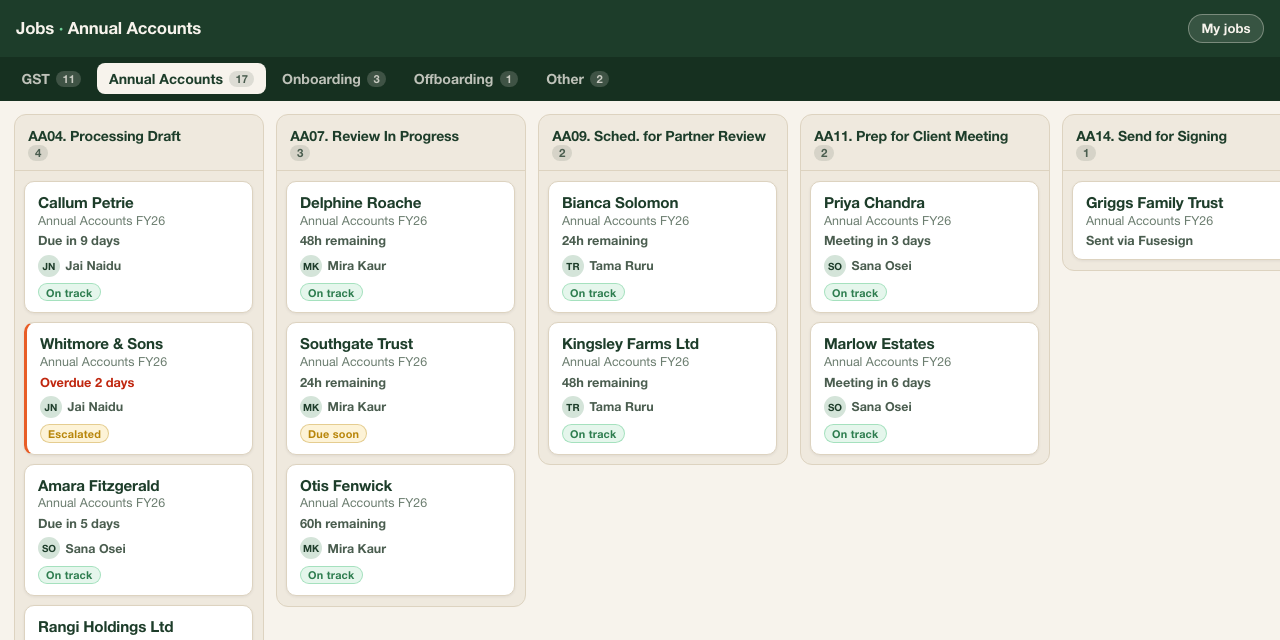The image size is (1280, 640).
Task: Click MK avatar on Delphine Roache card
Action: coord(311,266)
